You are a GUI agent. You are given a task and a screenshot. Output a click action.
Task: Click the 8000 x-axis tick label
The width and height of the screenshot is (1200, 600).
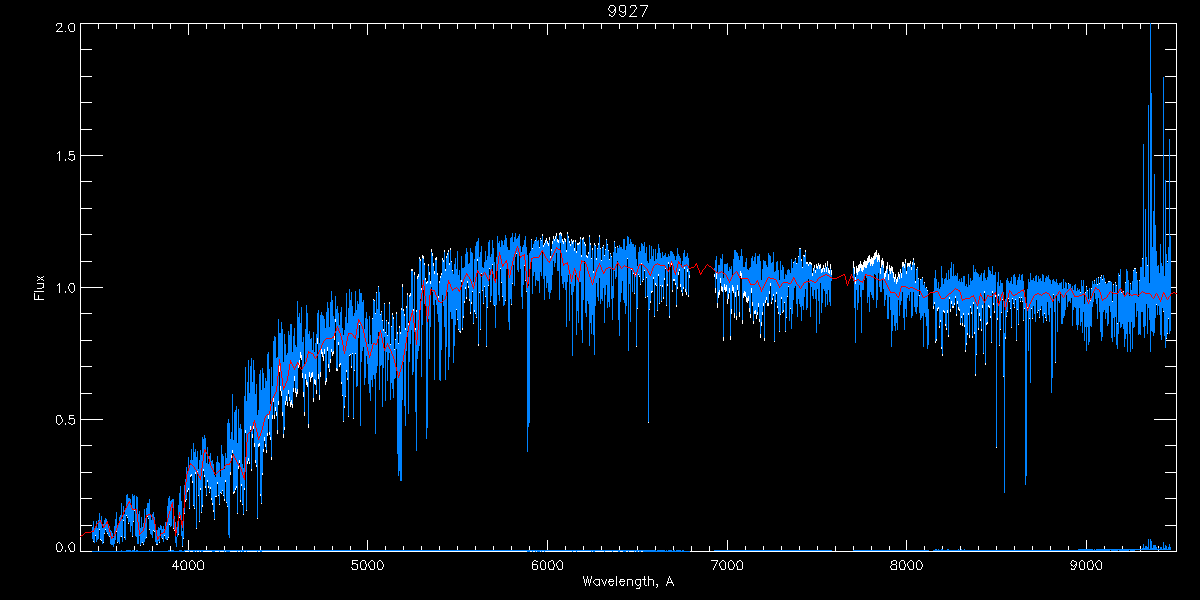point(907,564)
